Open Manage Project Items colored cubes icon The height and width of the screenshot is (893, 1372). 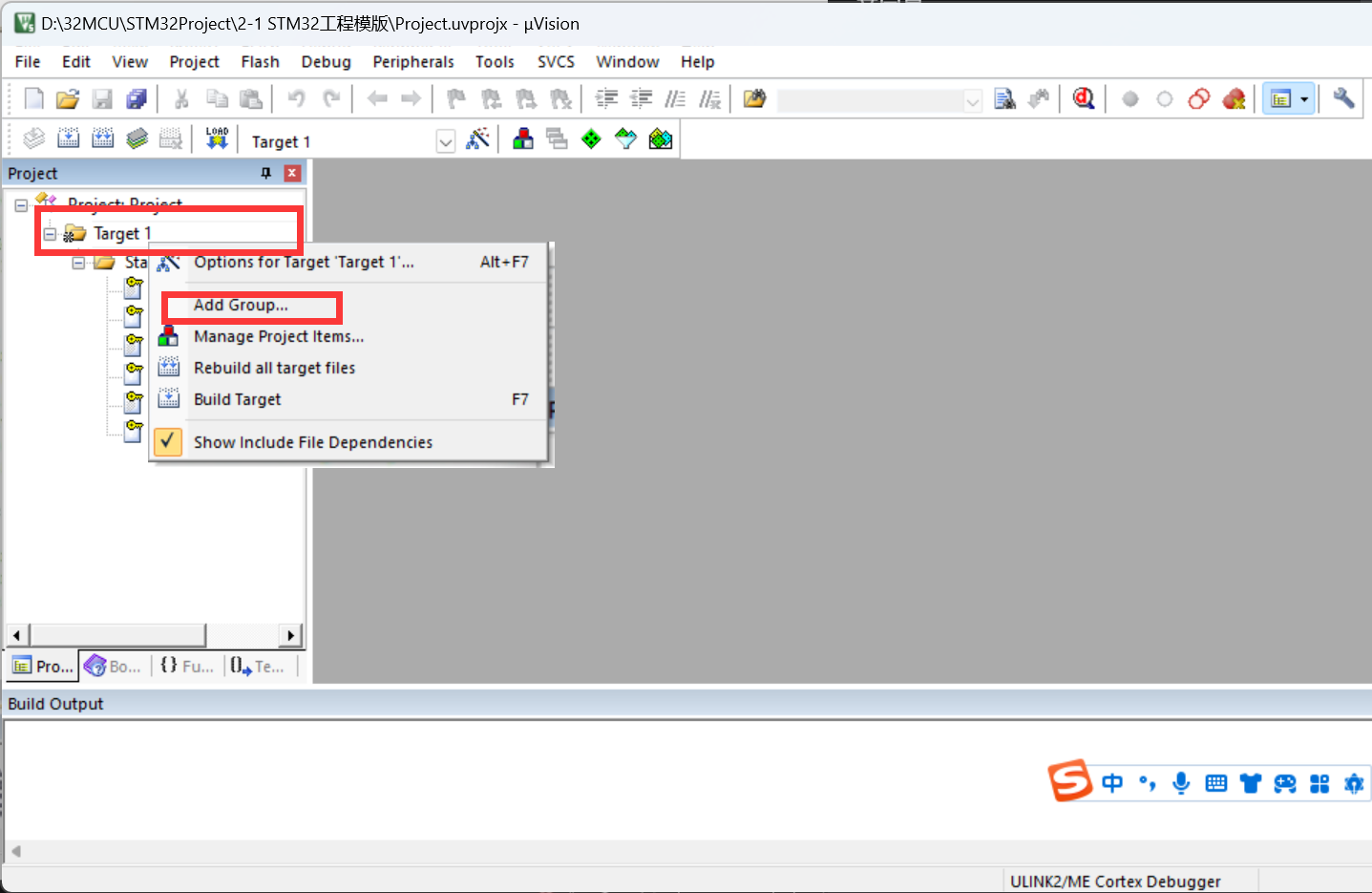523,138
